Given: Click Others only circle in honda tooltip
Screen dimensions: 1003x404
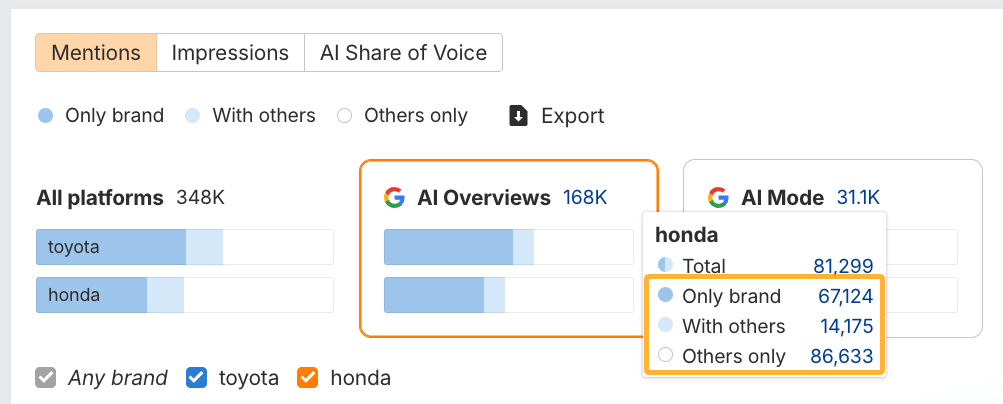Looking at the screenshot, I should pyautogui.click(x=666, y=356).
